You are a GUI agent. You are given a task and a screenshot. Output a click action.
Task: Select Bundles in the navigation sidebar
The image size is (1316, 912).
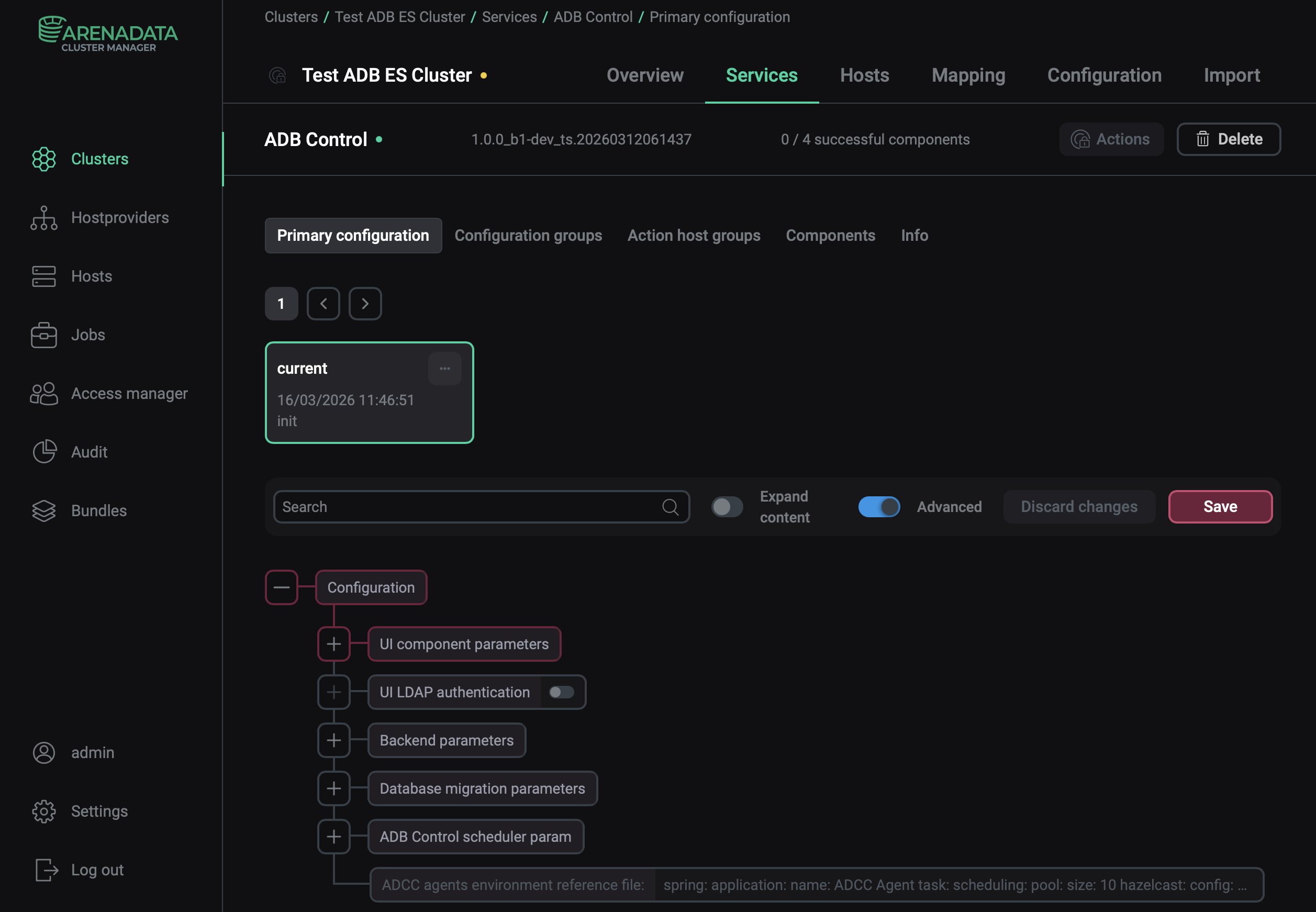coord(98,510)
